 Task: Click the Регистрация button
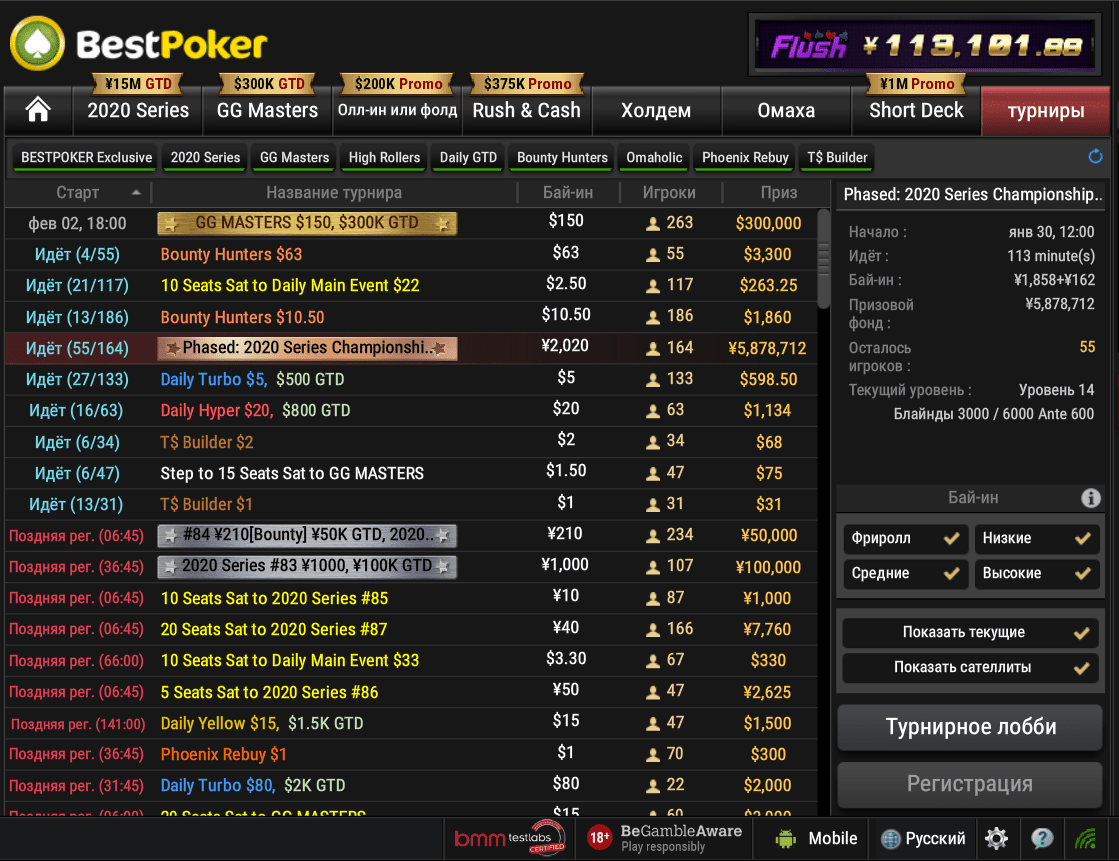(971, 784)
